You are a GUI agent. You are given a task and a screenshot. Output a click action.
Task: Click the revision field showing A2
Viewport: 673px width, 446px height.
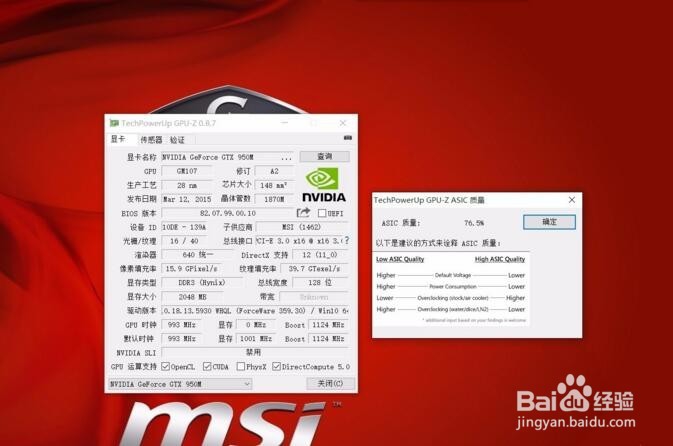coord(274,171)
